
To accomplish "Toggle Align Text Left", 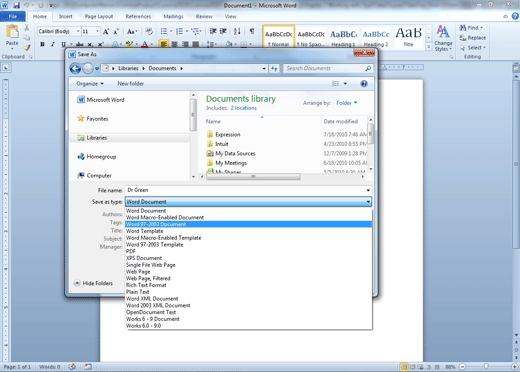I will (x=164, y=44).
